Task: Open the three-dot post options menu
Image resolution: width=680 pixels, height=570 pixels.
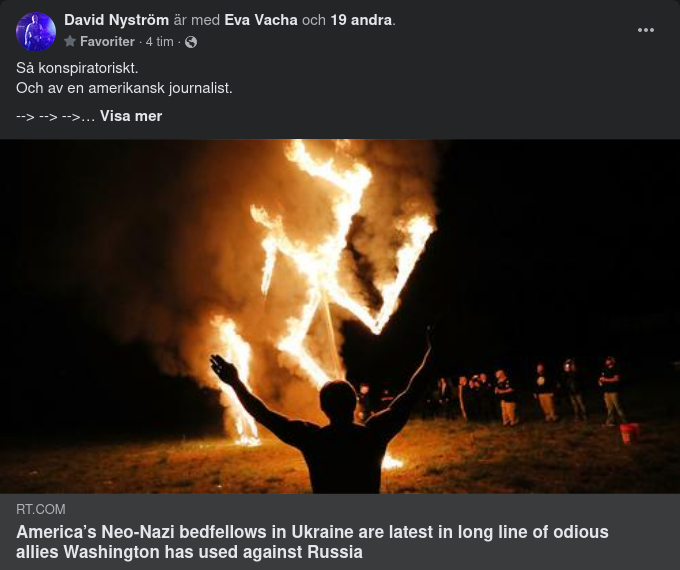Action: (646, 30)
